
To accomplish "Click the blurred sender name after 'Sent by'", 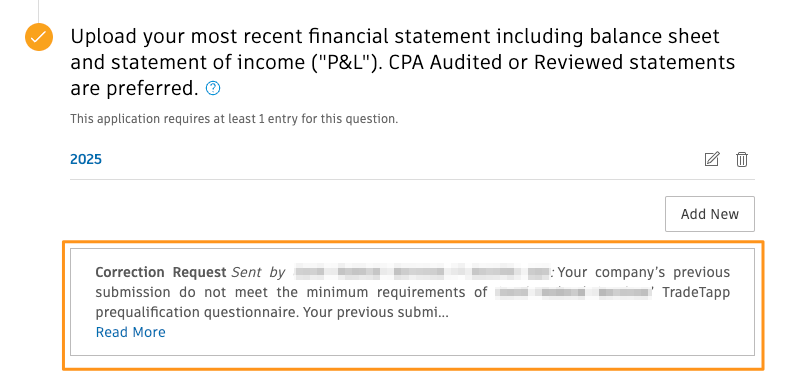I will click(422, 272).
